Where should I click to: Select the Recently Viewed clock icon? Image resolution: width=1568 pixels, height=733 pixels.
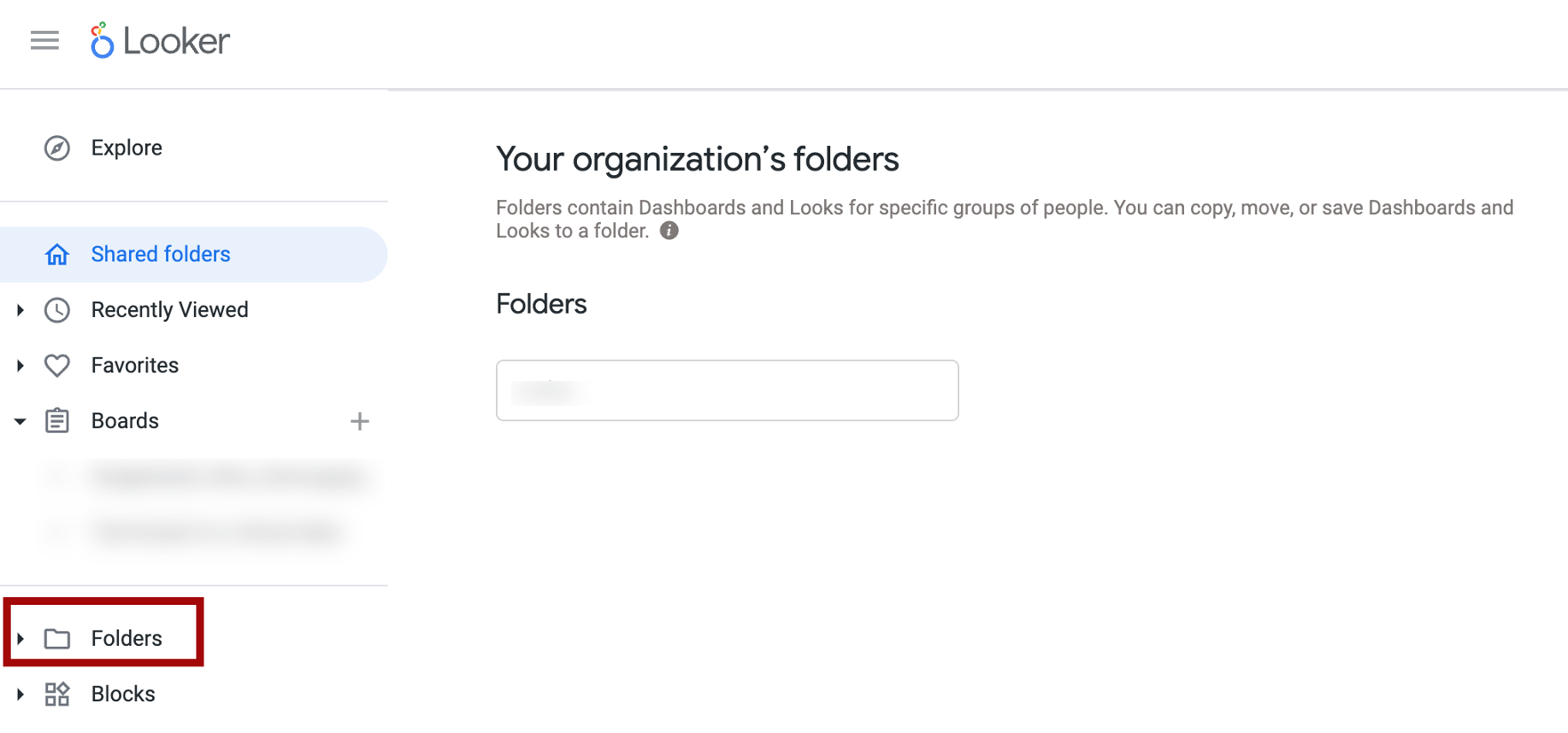(57, 309)
